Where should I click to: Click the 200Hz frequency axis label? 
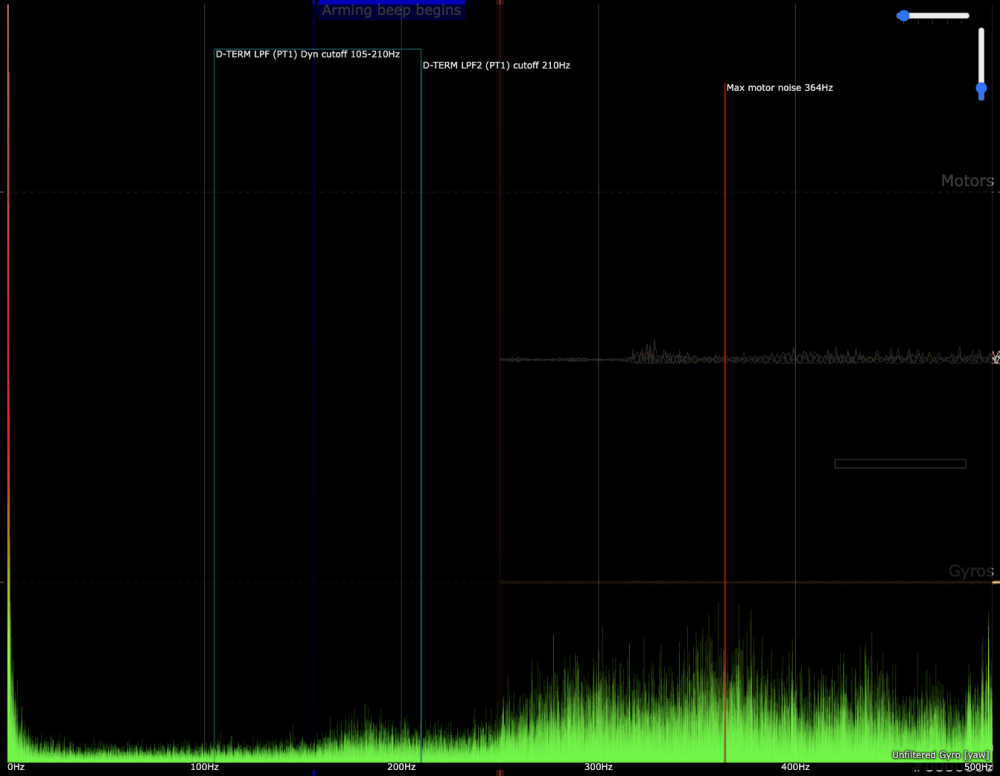(x=401, y=767)
